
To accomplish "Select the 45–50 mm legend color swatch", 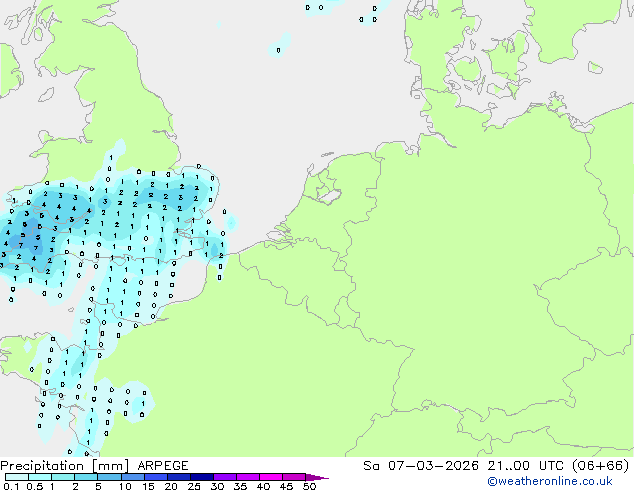I will tap(294, 477).
